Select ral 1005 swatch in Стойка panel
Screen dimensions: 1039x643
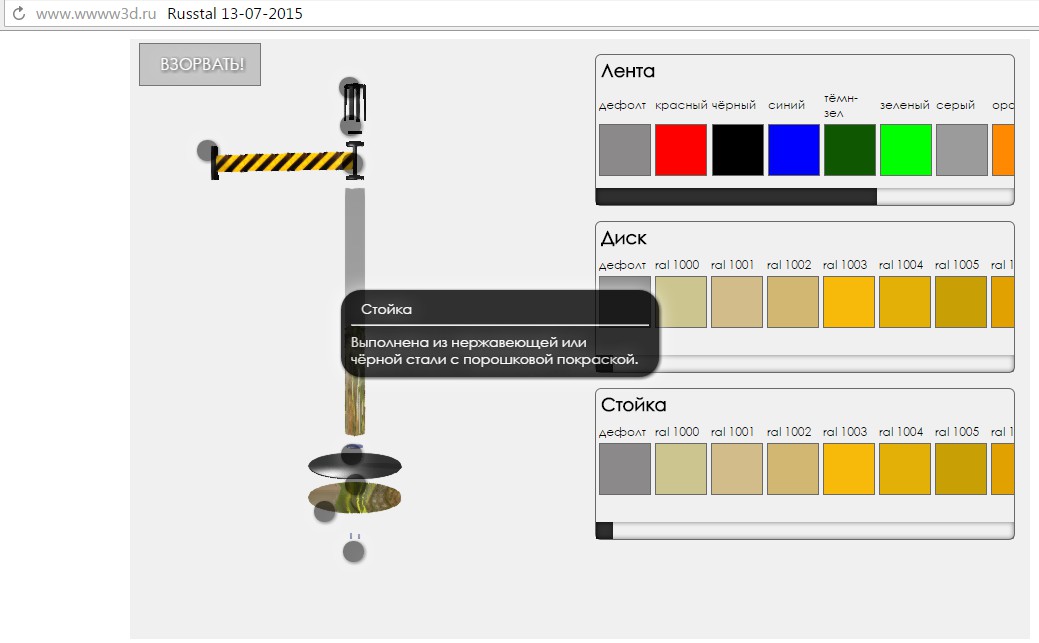tap(961, 469)
